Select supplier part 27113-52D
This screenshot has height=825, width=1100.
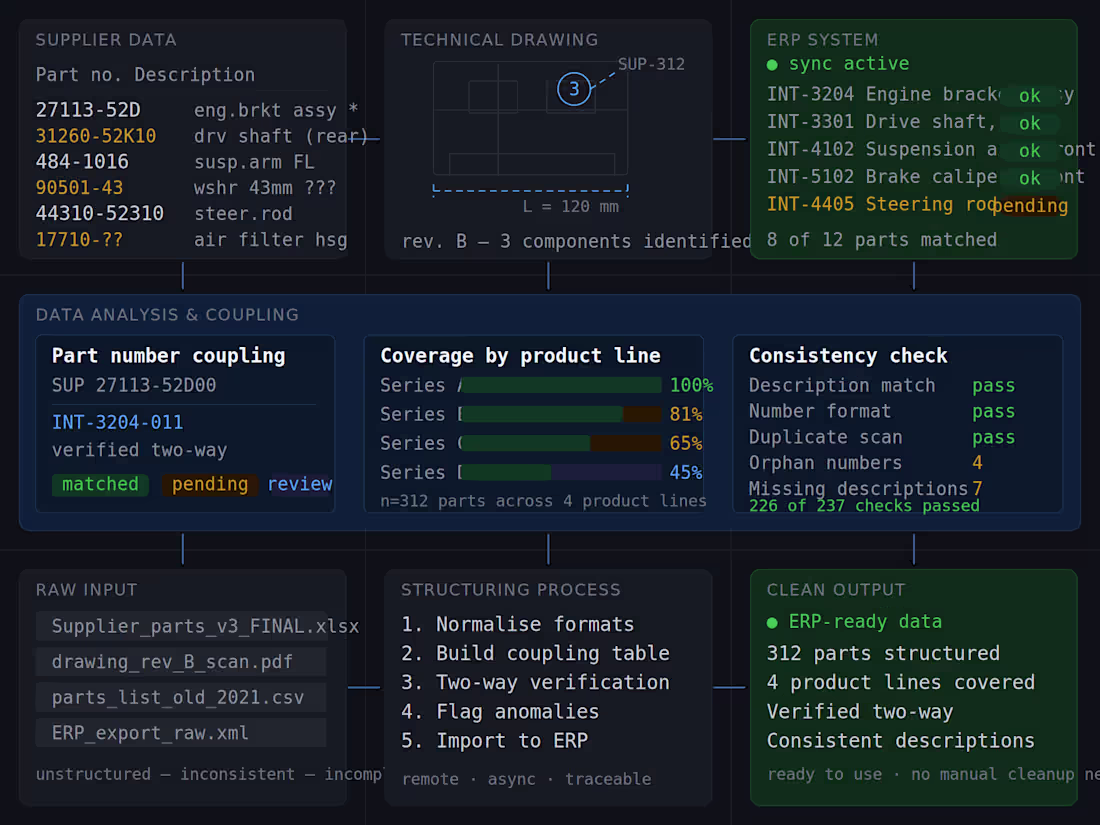(88, 110)
